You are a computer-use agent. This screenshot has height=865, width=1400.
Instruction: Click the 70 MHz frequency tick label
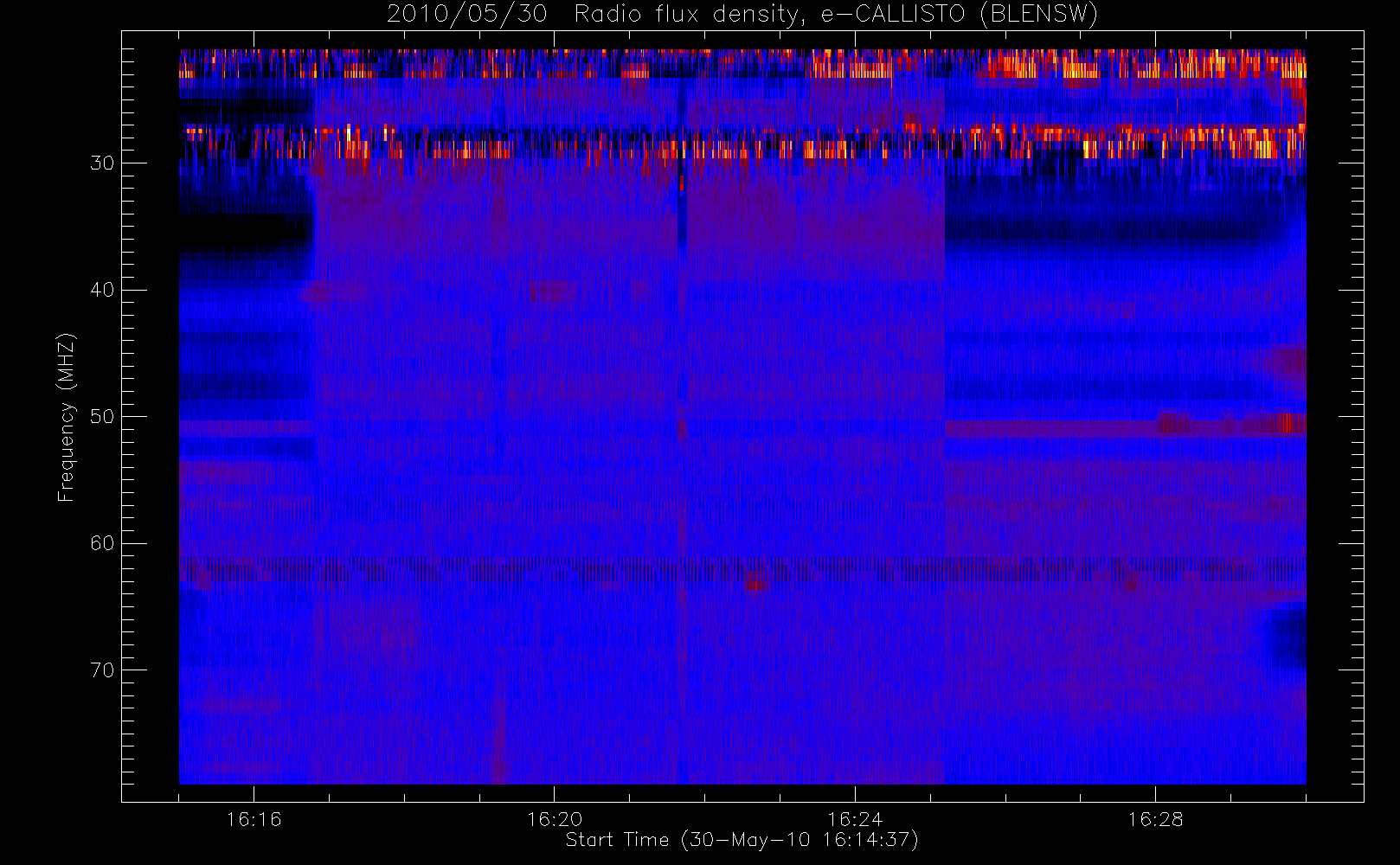pyautogui.click(x=102, y=670)
